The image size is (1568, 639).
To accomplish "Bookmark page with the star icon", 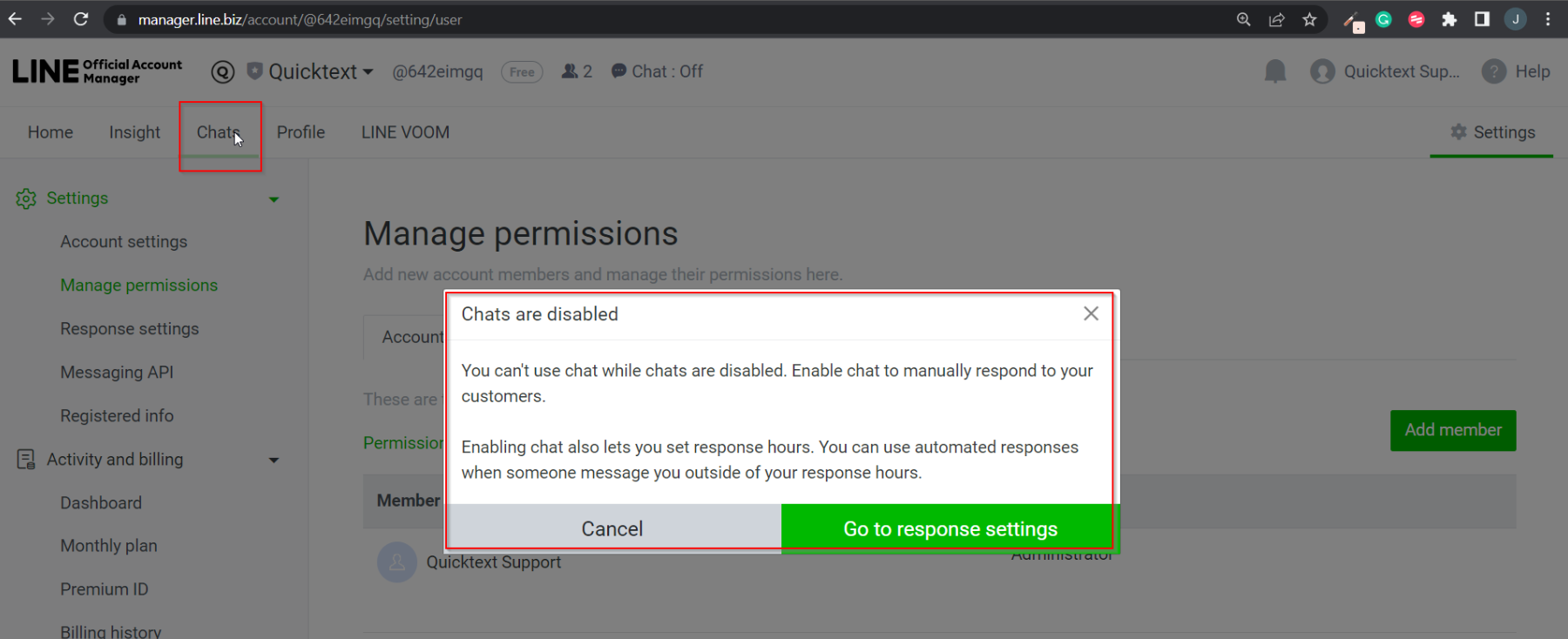I will pos(1309,19).
